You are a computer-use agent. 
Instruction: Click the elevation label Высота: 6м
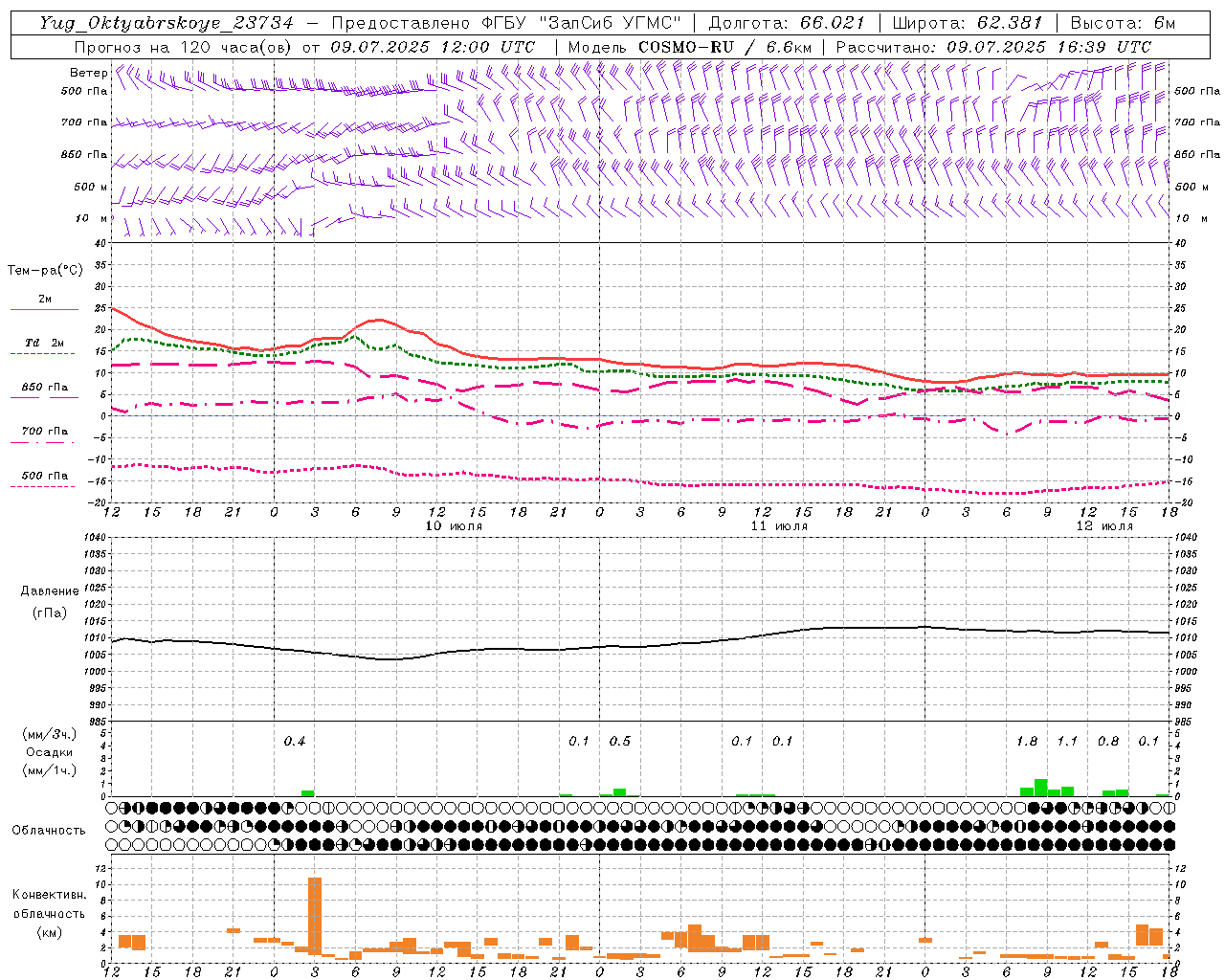pyautogui.click(x=1123, y=23)
